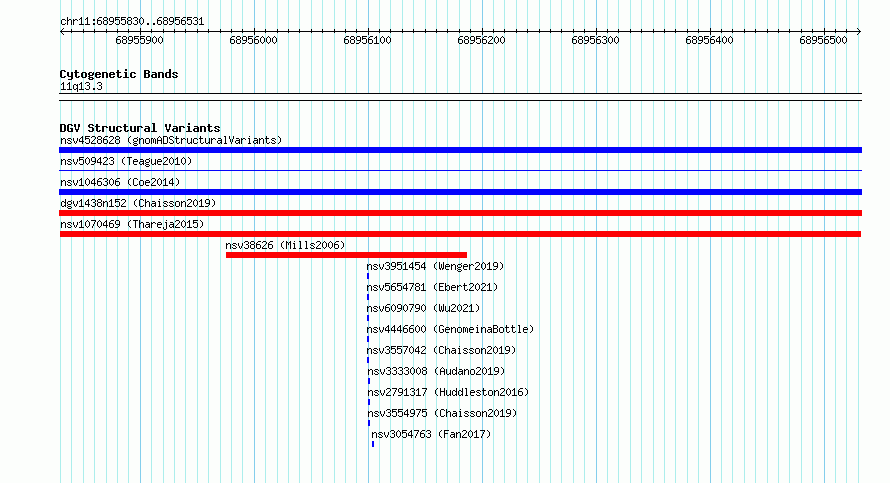Click the 68955900 ruler coordinate
The image size is (890, 483).
[139, 40]
